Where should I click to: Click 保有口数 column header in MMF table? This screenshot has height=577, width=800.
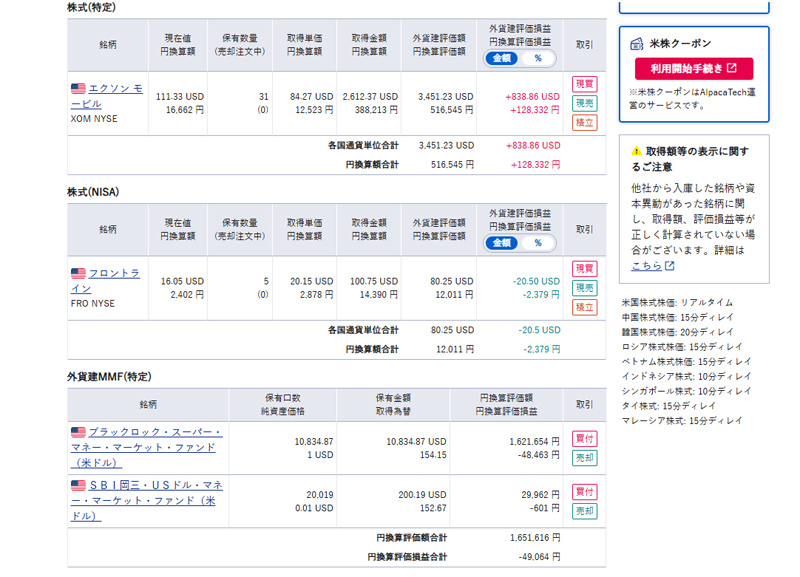(x=283, y=398)
